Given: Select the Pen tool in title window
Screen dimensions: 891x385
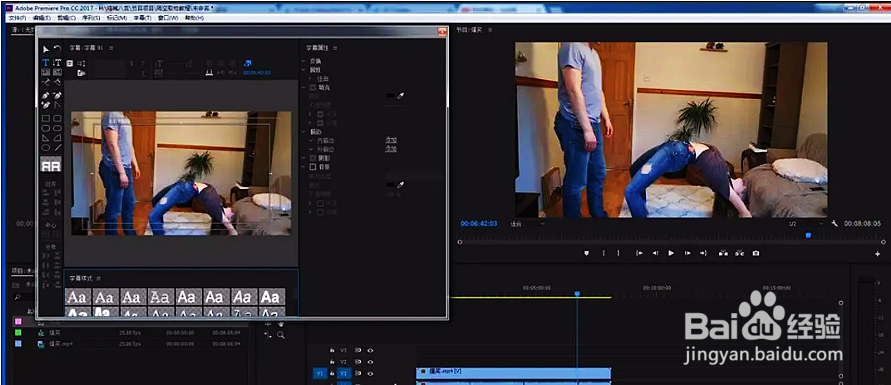Looking at the screenshot, I should click(46, 95).
